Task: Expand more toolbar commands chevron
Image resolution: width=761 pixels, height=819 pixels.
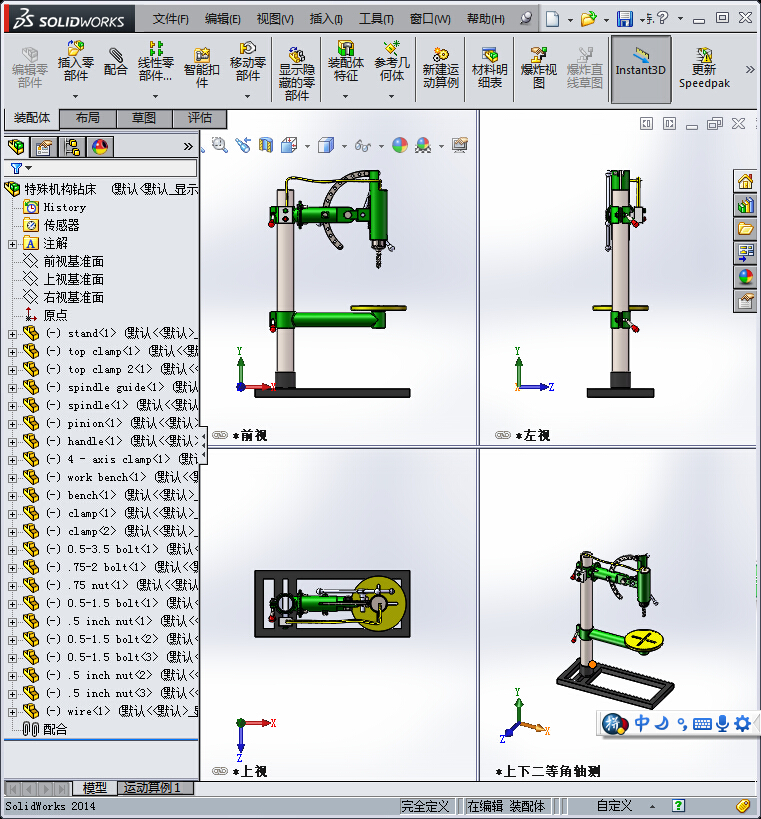Action: click(750, 69)
